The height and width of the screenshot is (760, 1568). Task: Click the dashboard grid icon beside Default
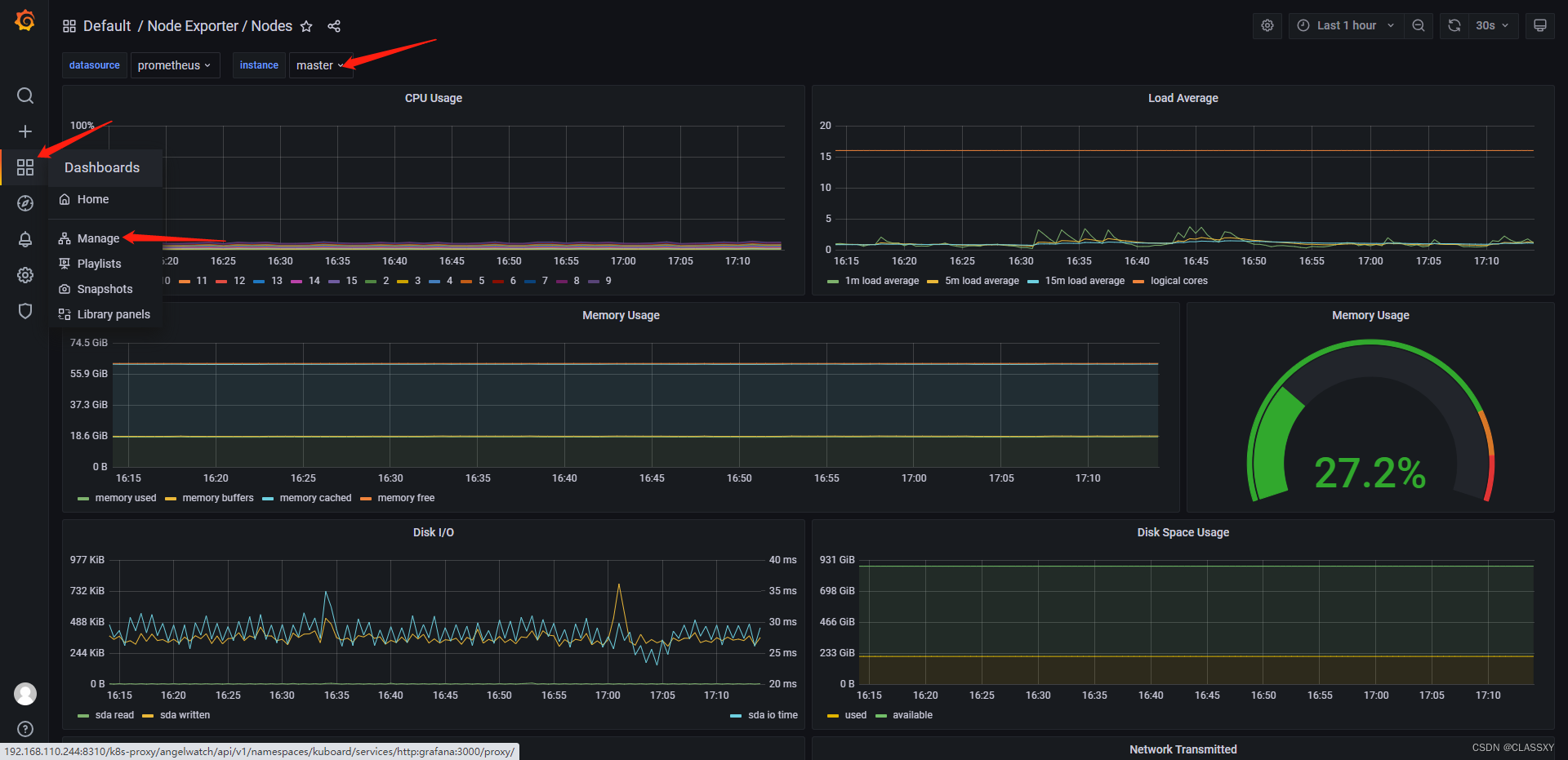pyautogui.click(x=69, y=26)
